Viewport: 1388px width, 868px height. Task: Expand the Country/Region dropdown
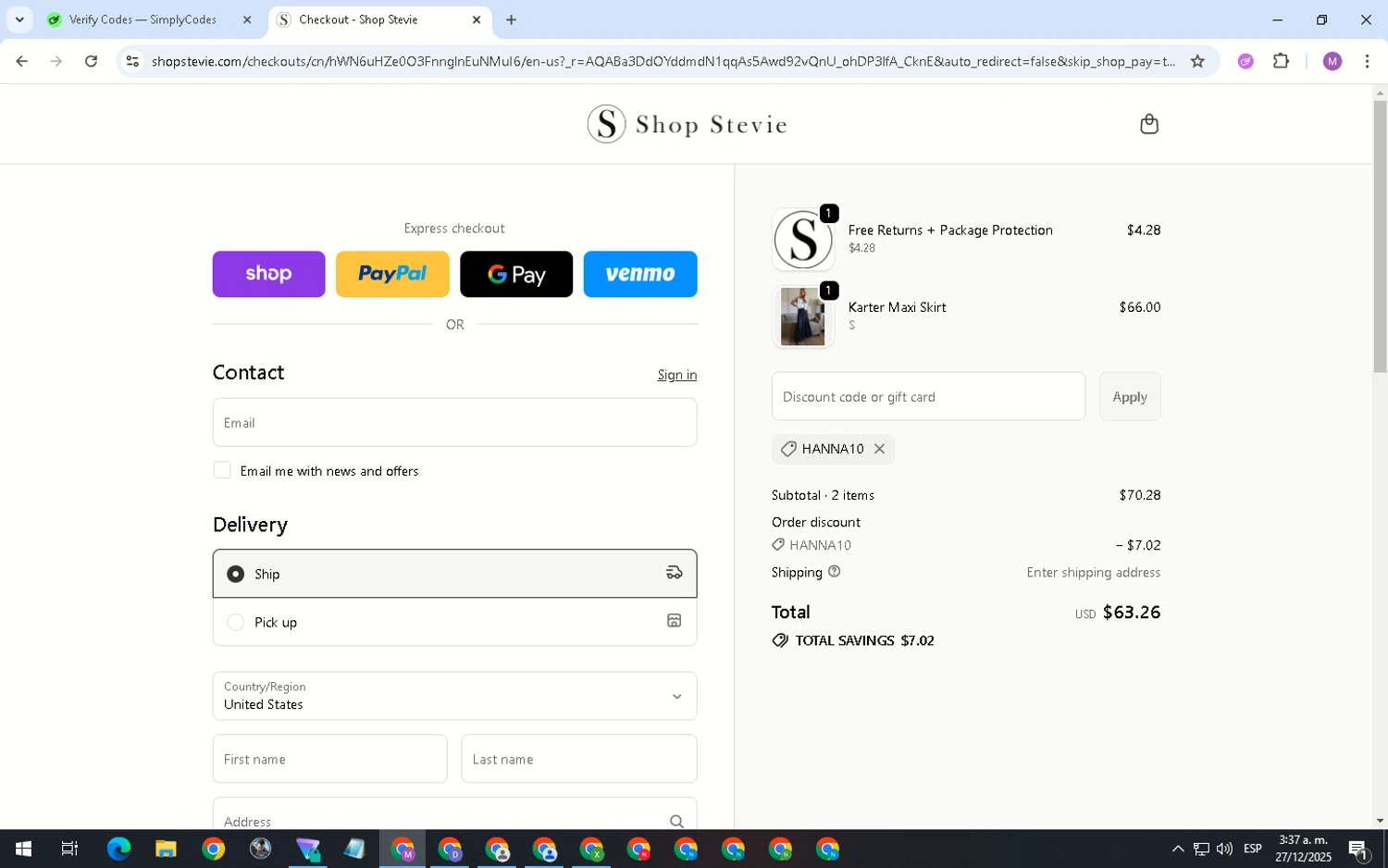point(454,696)
